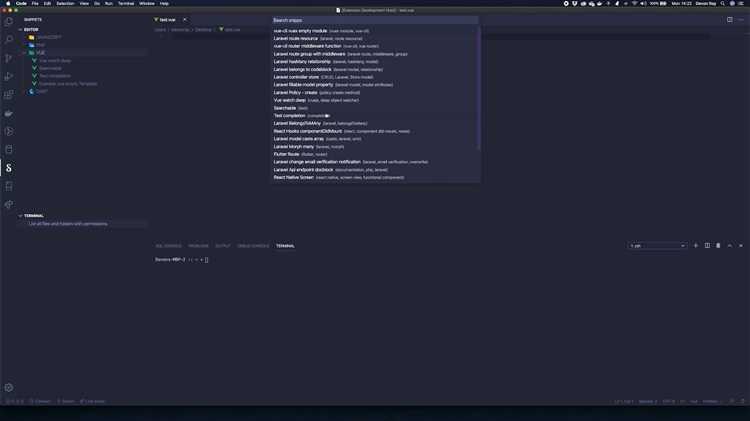This screenshot has width=750, height=421.
Task: Kill terminal with trash icon
Action: [x=718, y=245]
